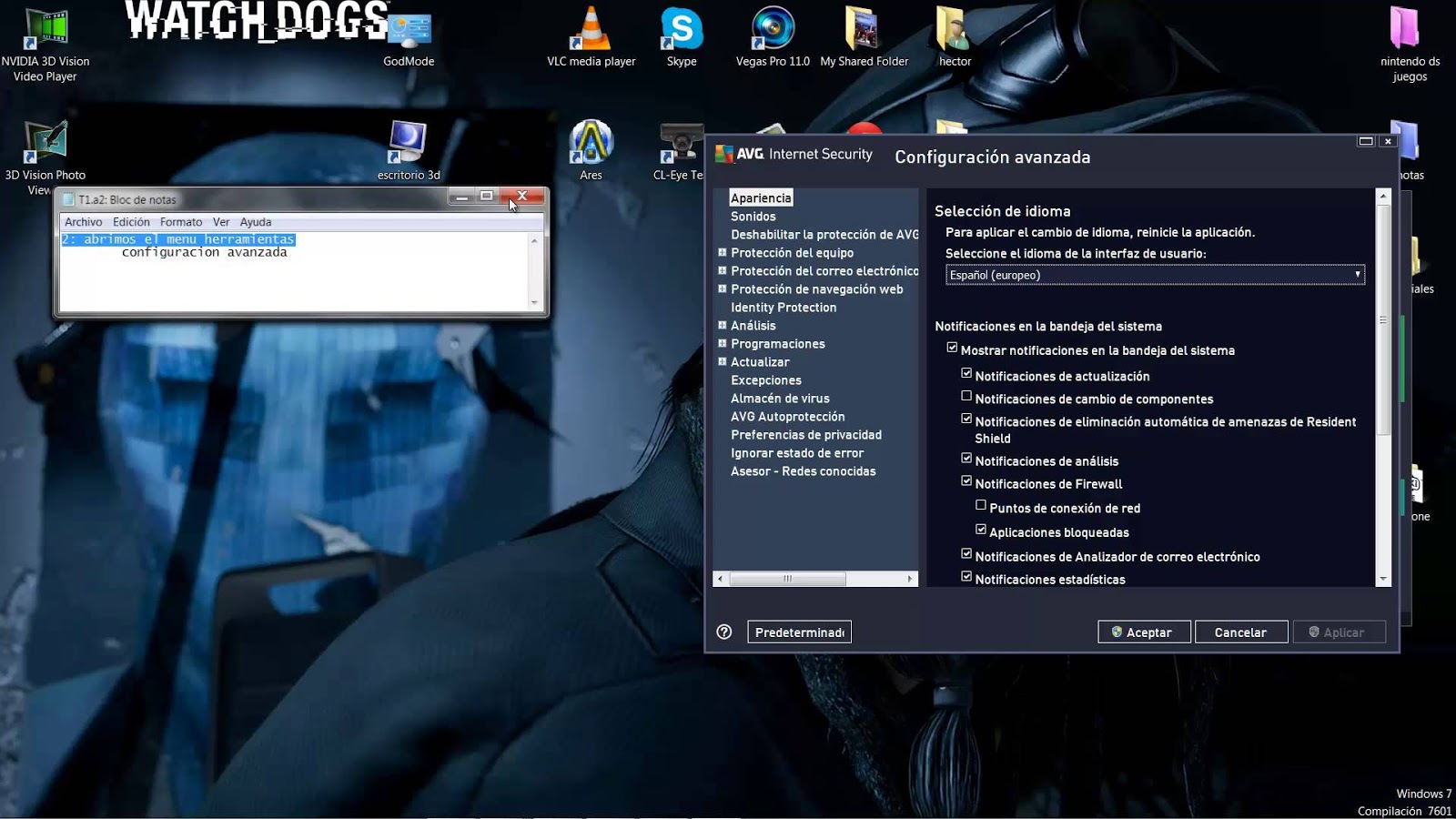Expand the Programaciones tree node
Screen dimensions: 1456x819
(723, 343)
